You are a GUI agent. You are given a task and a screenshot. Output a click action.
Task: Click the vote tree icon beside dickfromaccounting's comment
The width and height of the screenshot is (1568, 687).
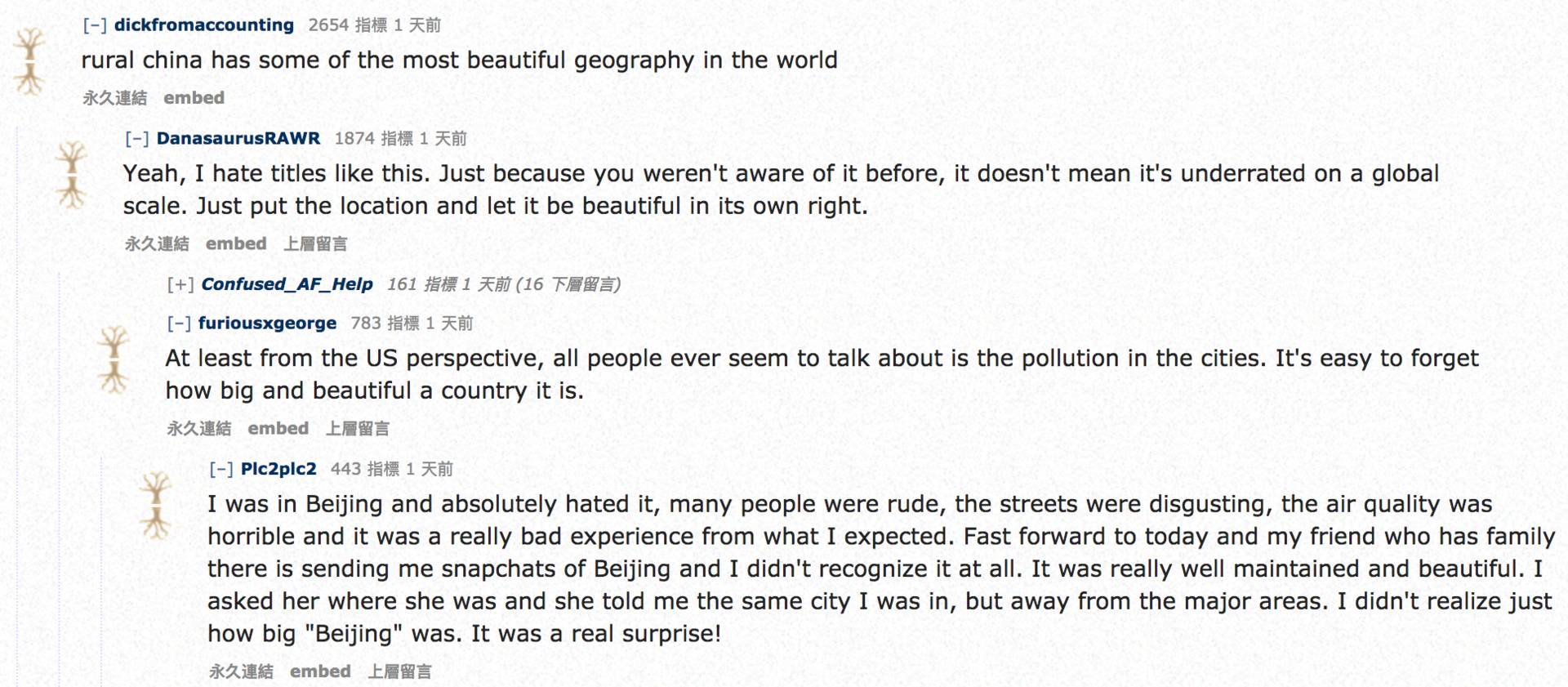(x=30, y=61)
